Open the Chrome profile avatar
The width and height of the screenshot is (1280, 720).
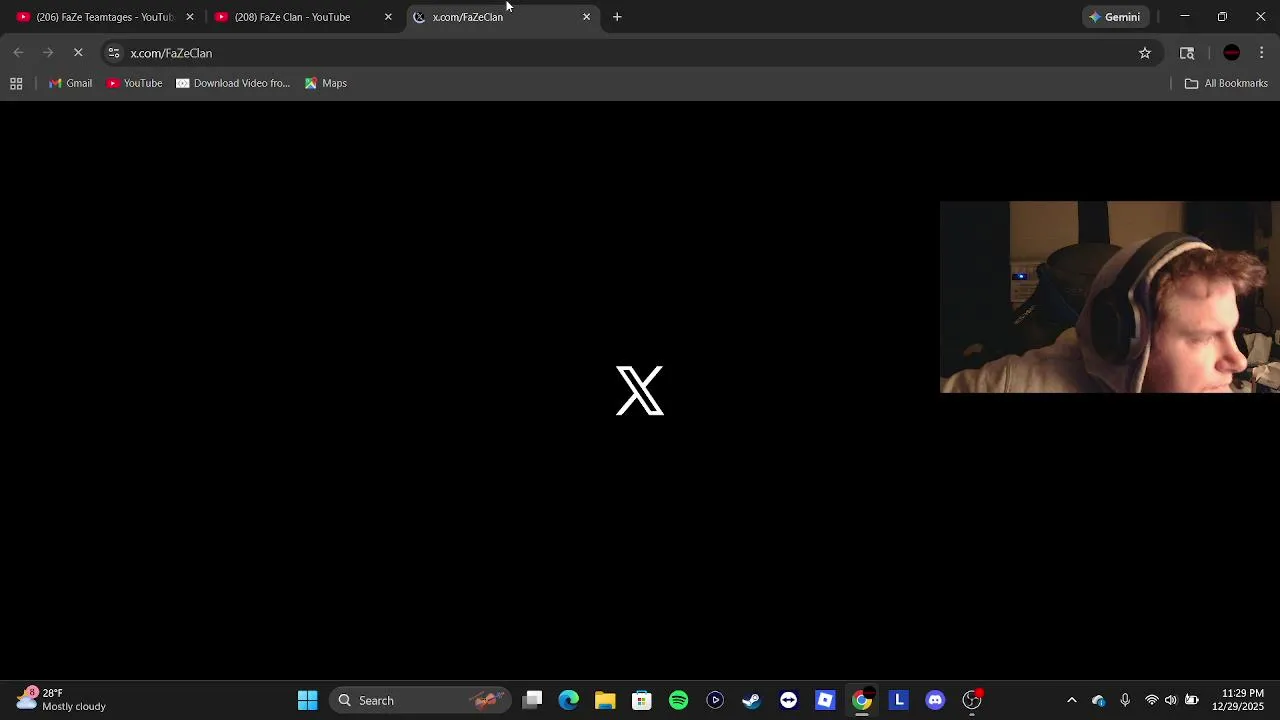(1232, 53)
